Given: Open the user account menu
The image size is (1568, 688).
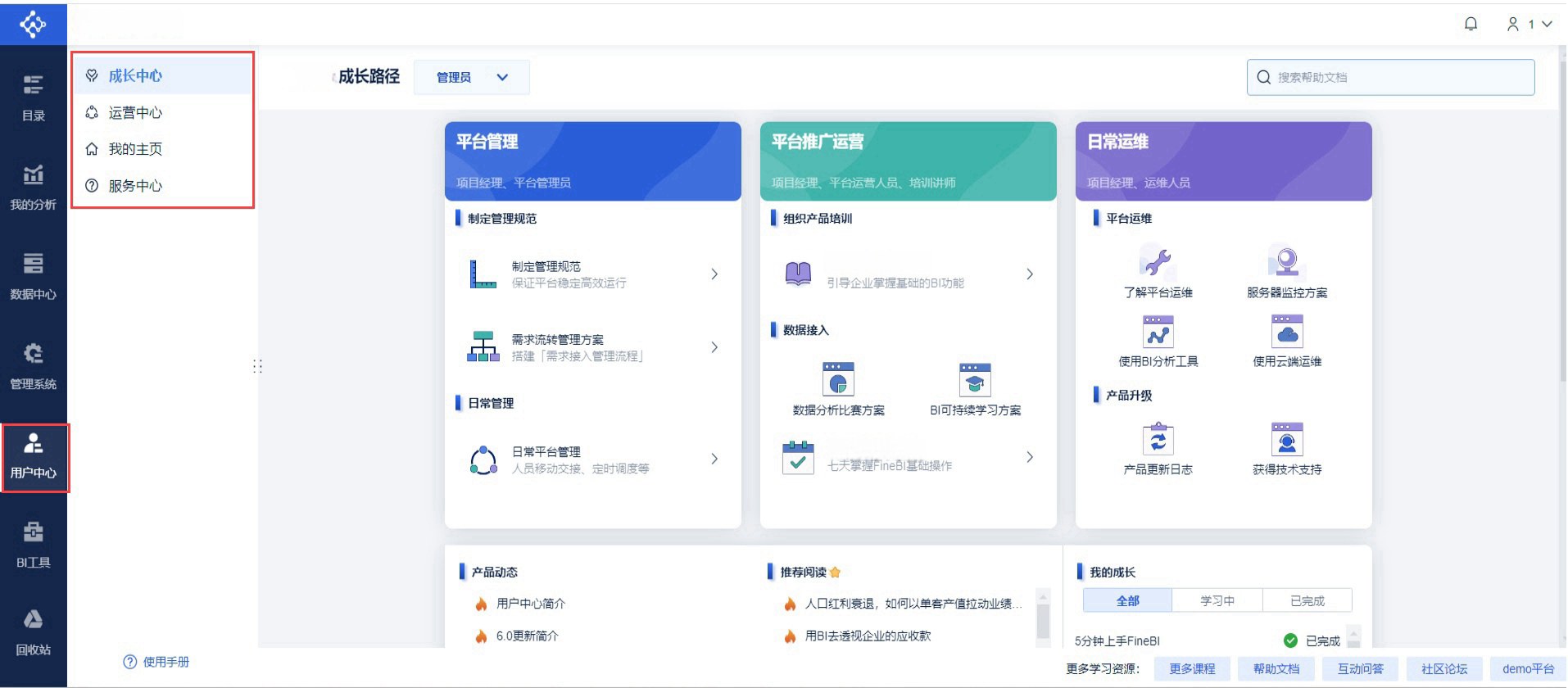Looking at the screenshot, I should tap(1529, 24).
